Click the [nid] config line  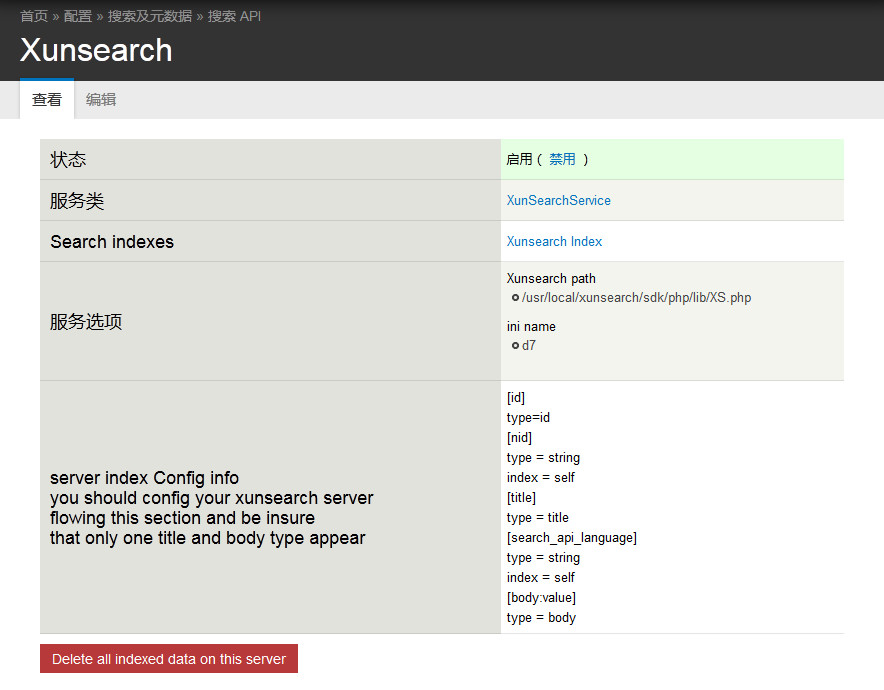tap(519, 437)
